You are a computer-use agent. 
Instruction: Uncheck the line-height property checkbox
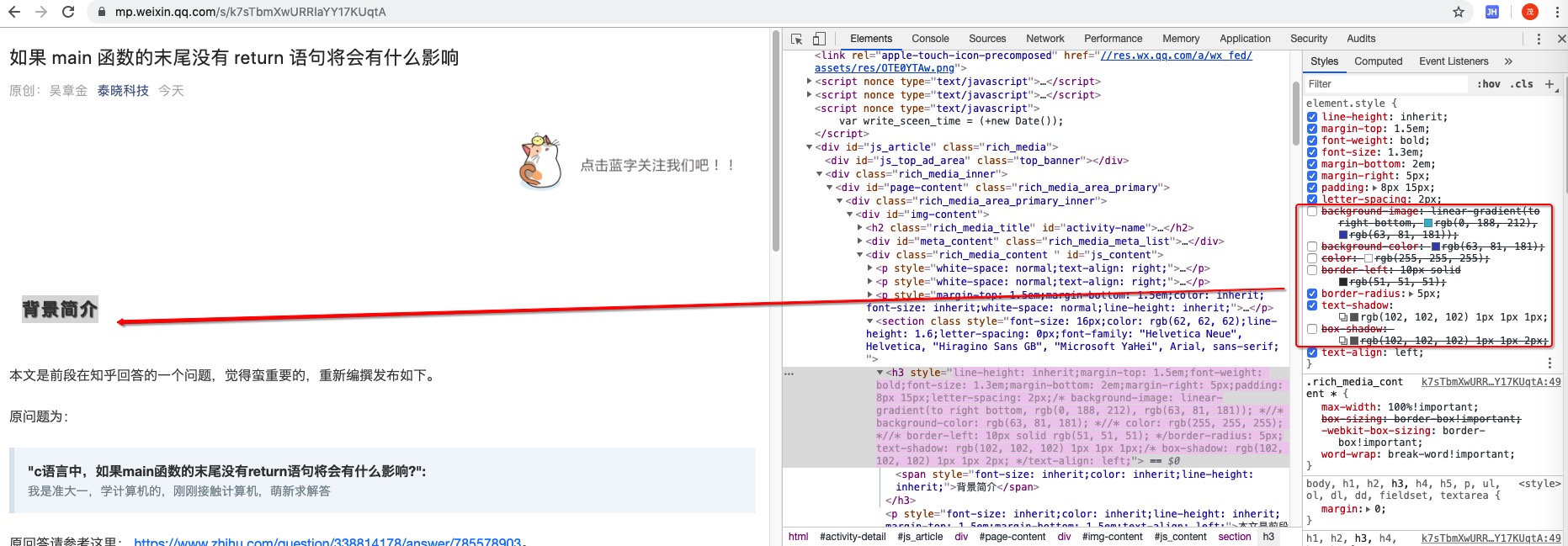click(1312, 117)
